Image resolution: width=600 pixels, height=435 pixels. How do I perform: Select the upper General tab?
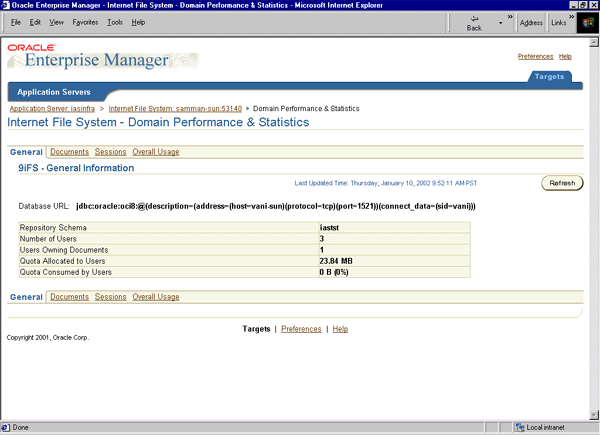click(26, 152)
